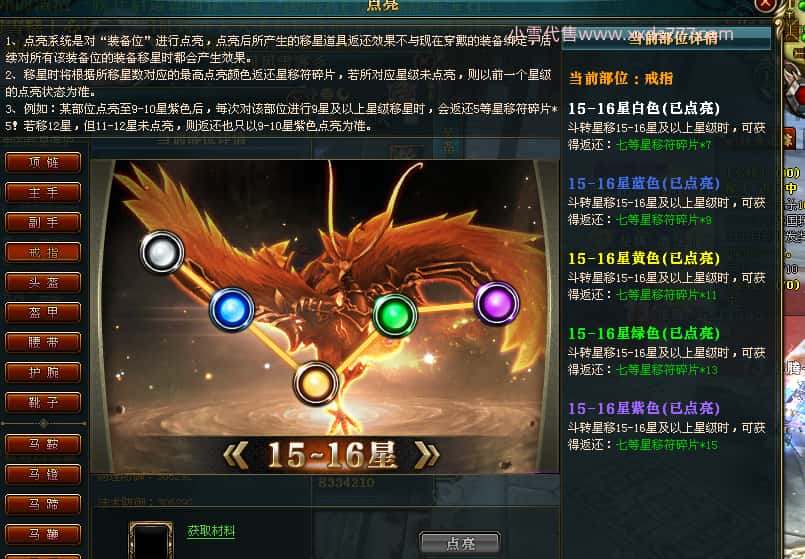Open the 头盔 slot tab

pyautogui.click(x=43, y=282)
